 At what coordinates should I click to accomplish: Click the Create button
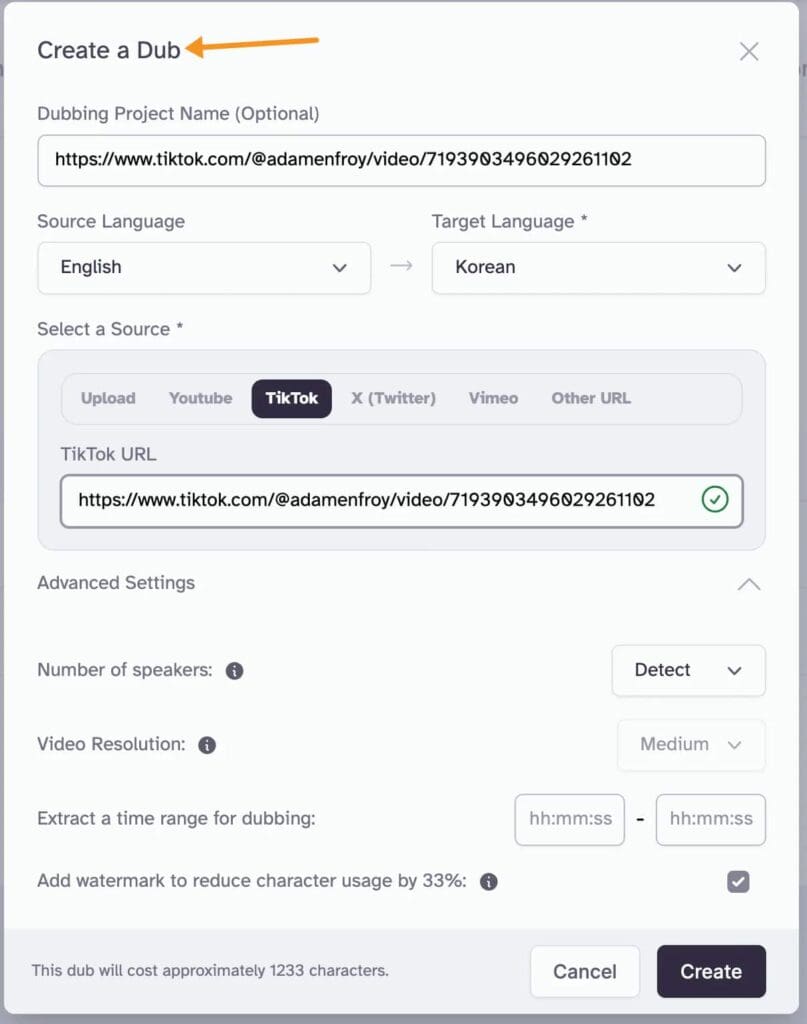(711, 971)
